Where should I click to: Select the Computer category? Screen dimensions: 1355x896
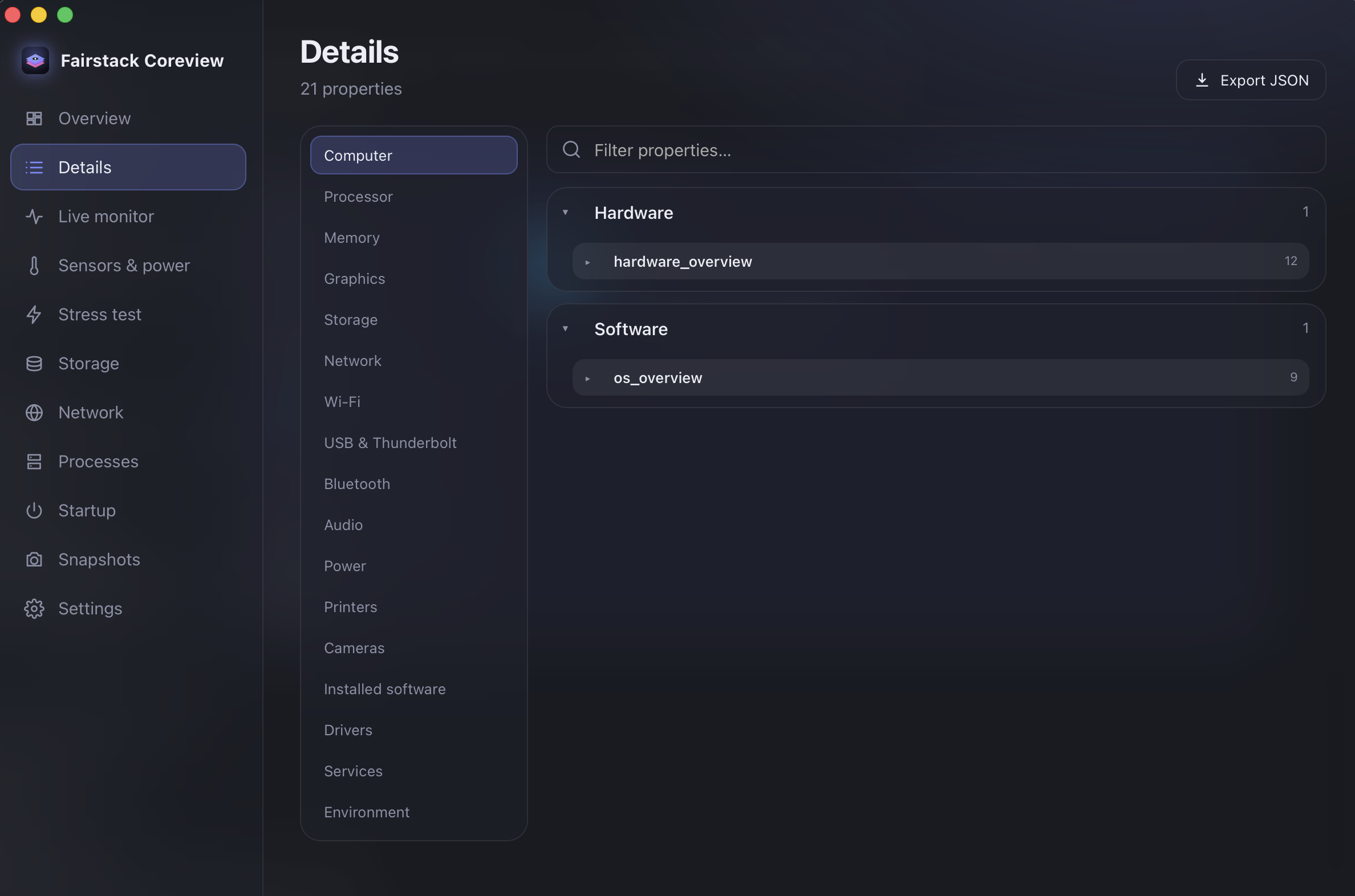pyautogui.click(x=414, y=156)
